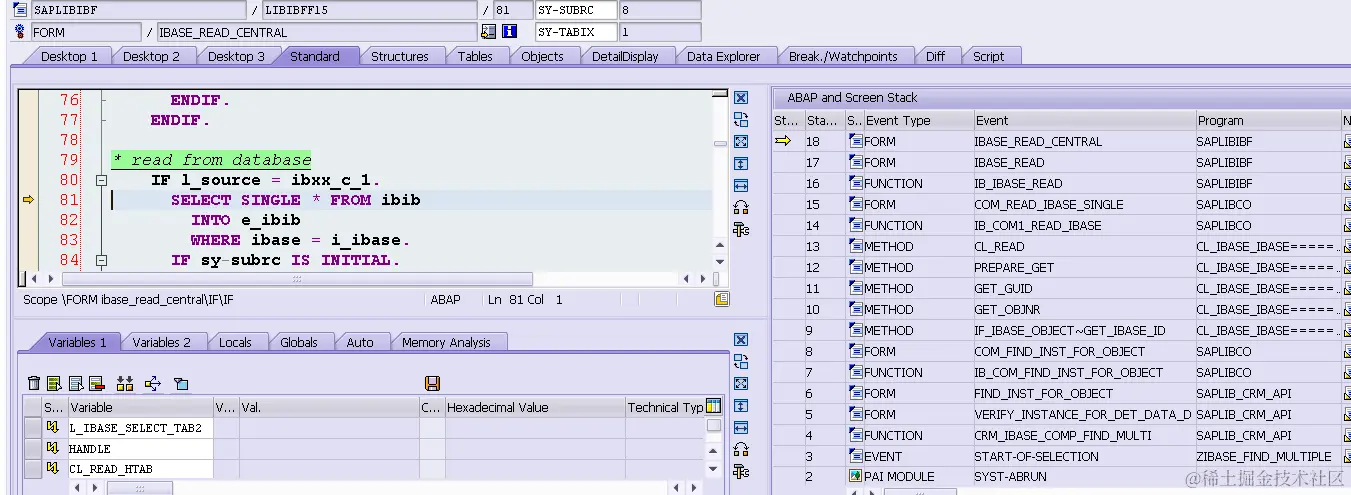Collapse the IF sy-subrc block at line 84

(x=100, y=261)
